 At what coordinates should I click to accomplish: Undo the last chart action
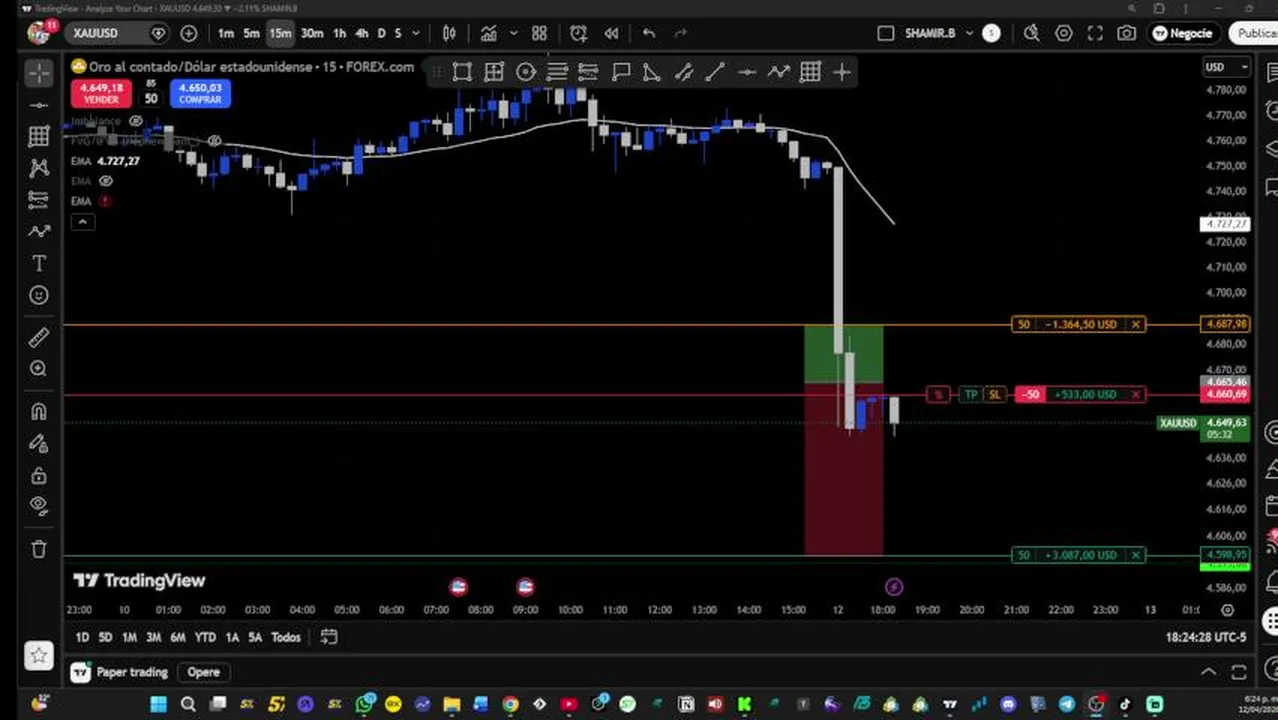click(x=648, y=33)
